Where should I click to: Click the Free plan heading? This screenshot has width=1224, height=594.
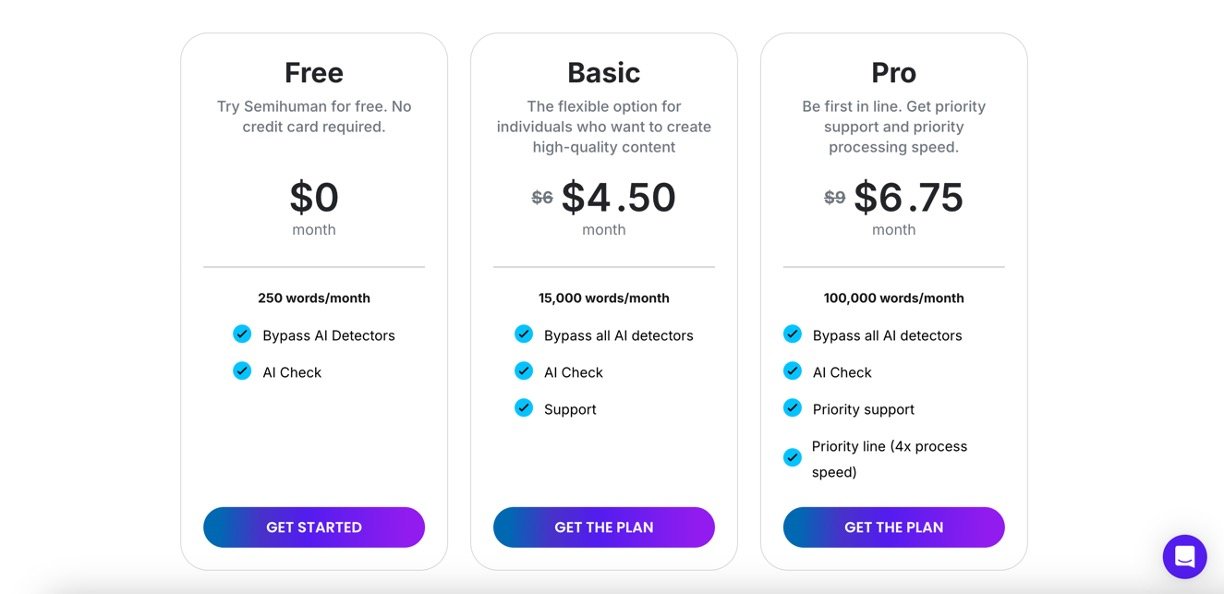314,73
